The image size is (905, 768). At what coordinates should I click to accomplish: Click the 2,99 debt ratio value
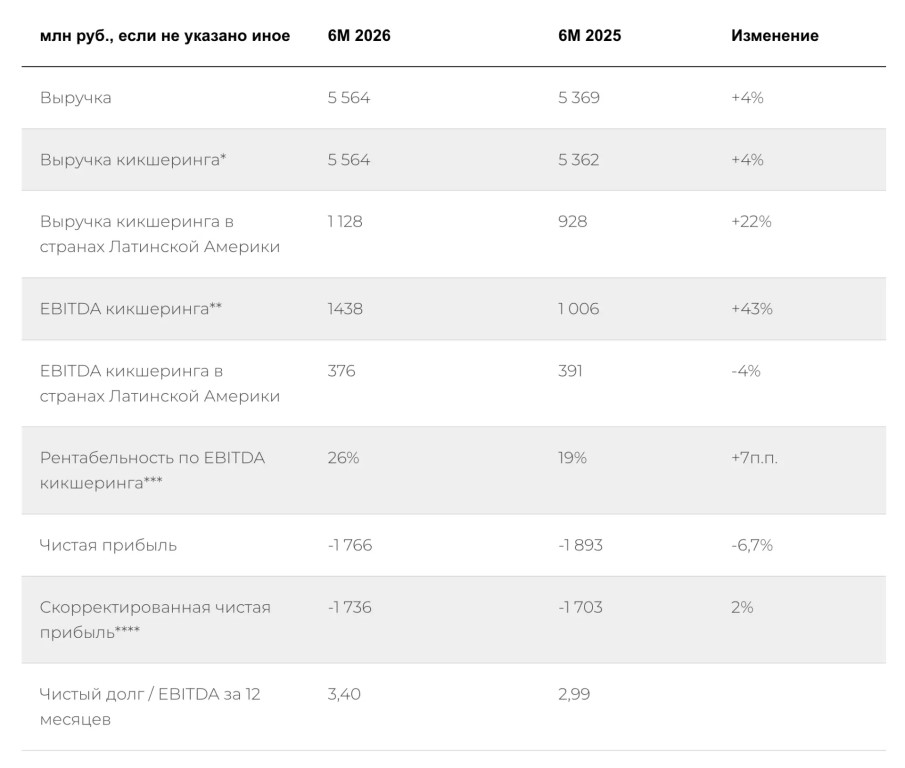click(x=574, y=694)
